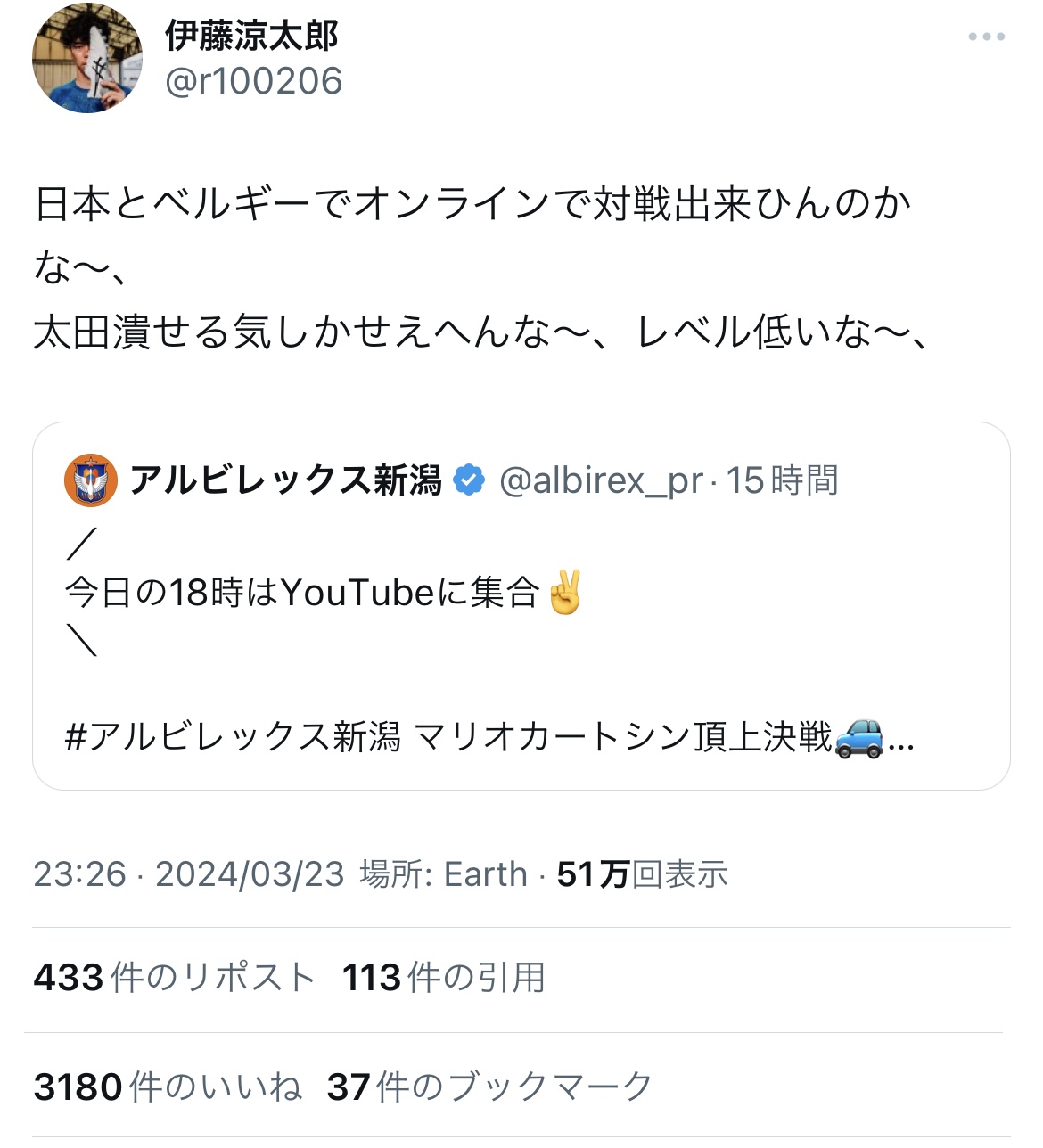Open the 3180件のいいね likes list
1043x1148 pixels.
point(168,1087)
